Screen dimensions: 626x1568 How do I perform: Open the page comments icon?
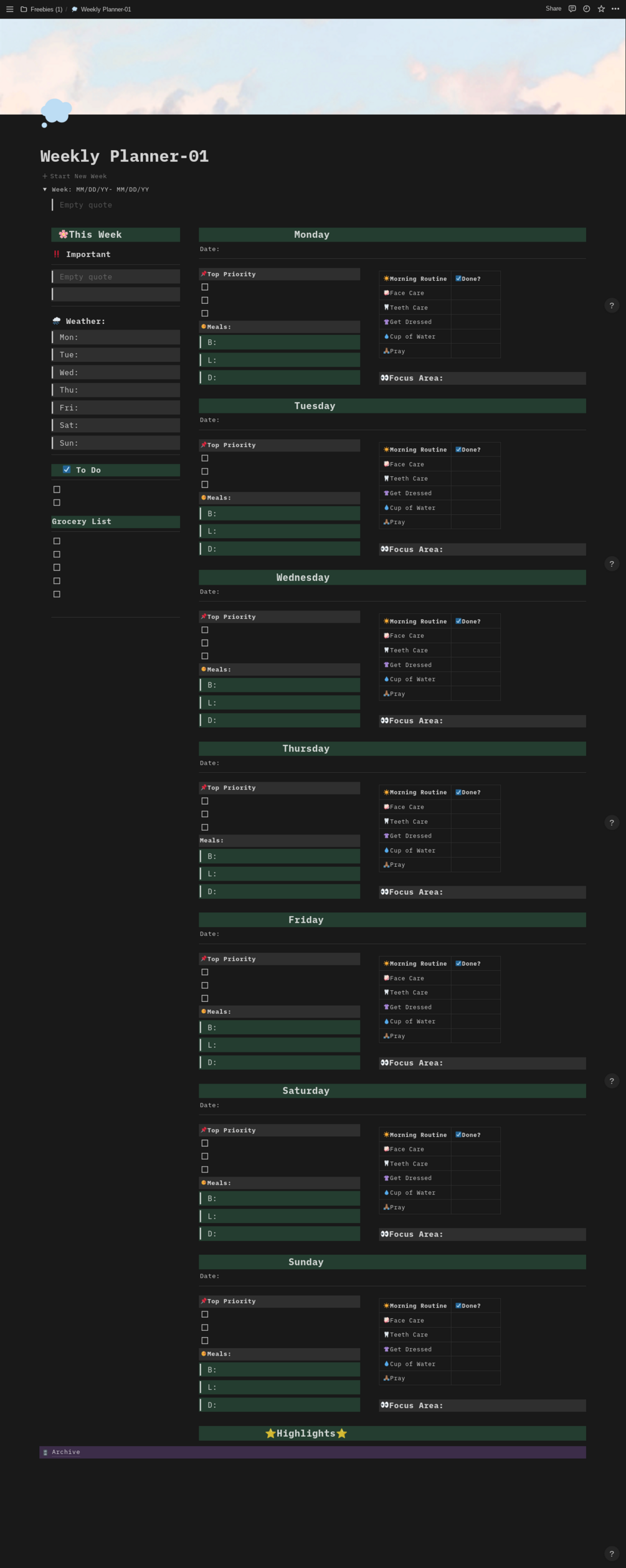tap(572, 9)
